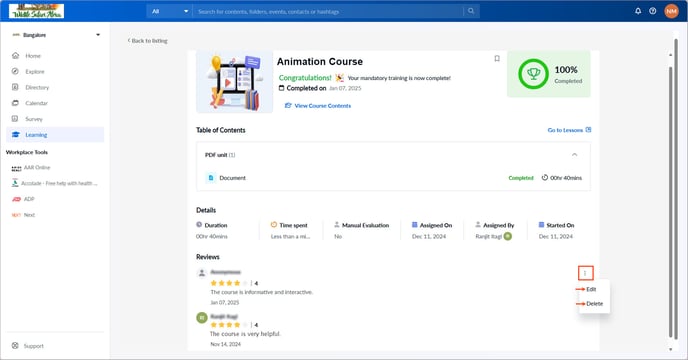Click the Learning graduation cap icon
Screen dimensions: 688x360
pos(16,135)
